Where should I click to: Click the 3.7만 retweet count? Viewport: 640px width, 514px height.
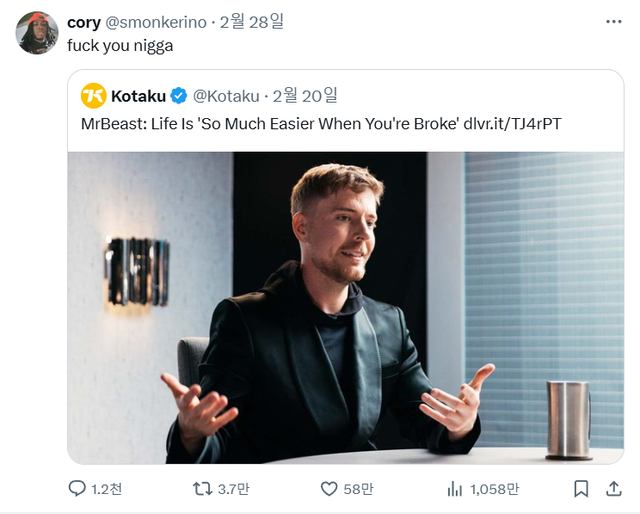point(235,489)
